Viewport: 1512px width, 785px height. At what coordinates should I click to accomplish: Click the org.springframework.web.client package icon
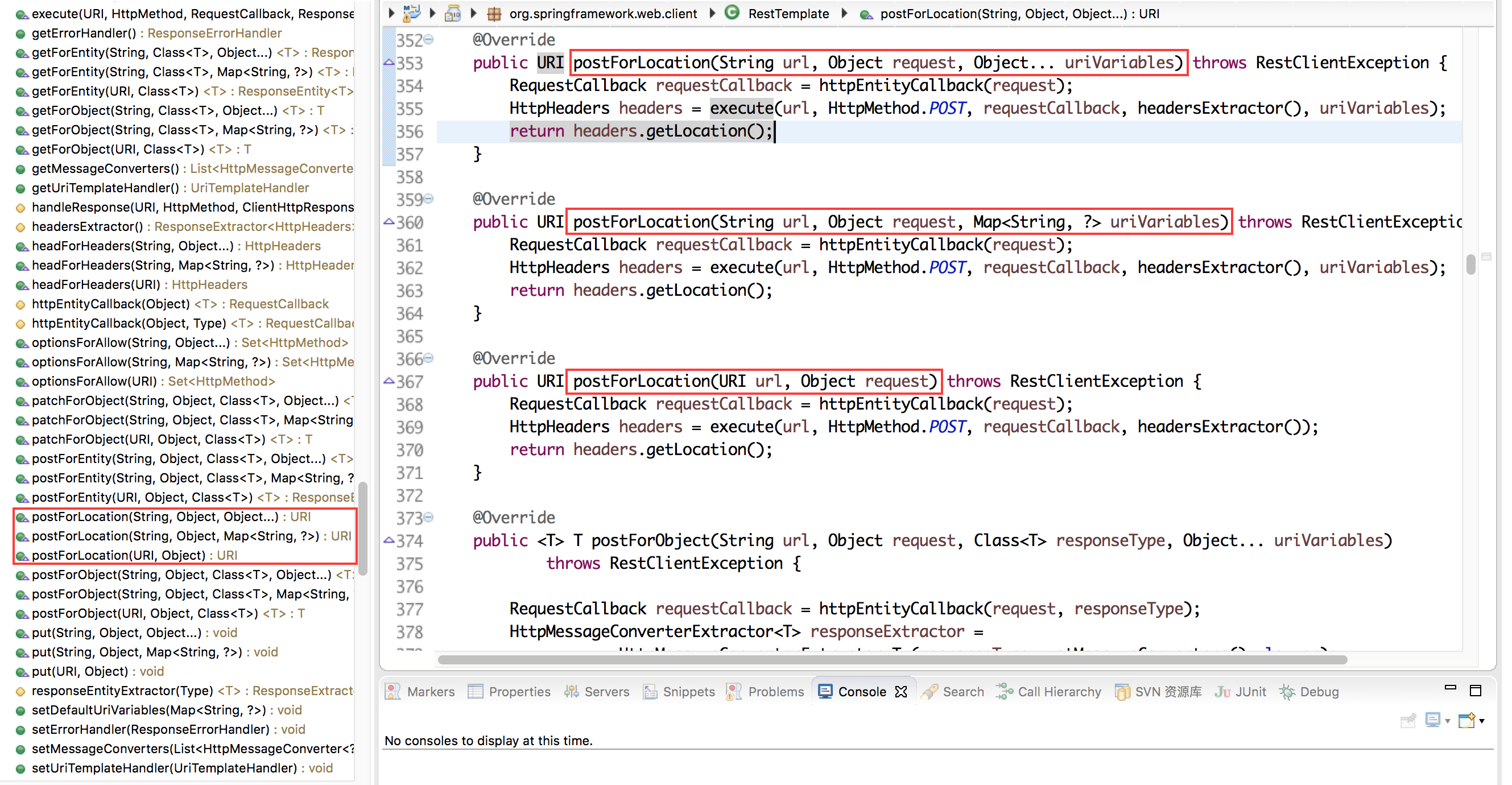pyautogui.click(x=494, y=14)
